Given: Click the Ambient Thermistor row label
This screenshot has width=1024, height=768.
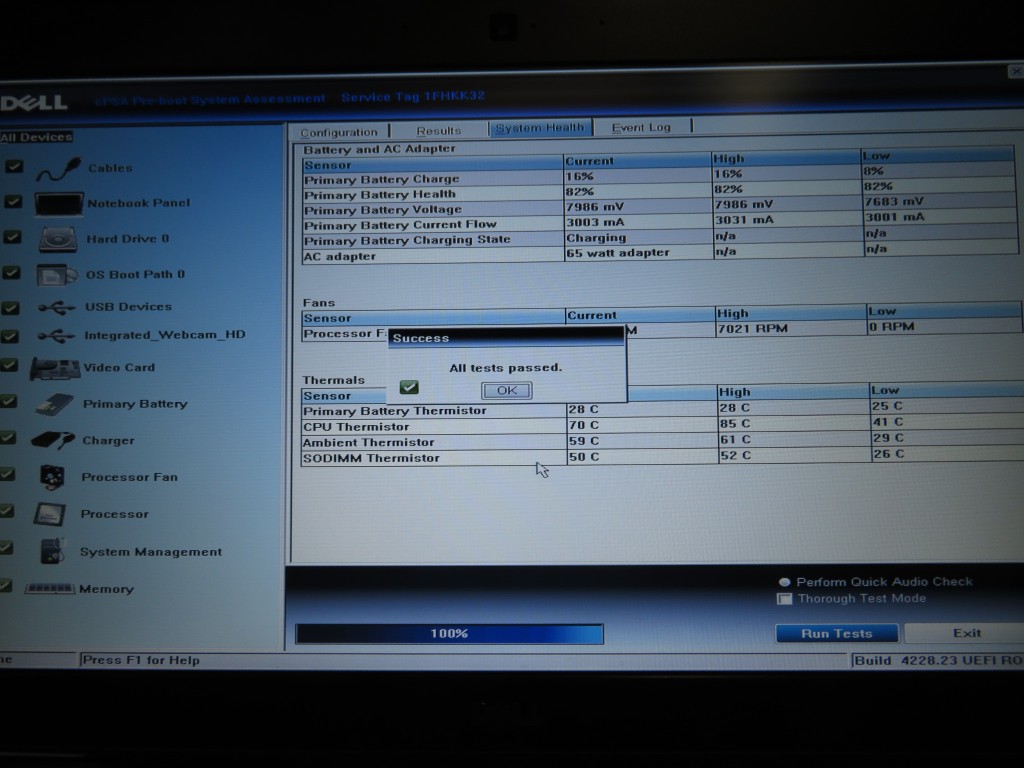Looking at the screenshot, I should [x=368, y=442].
